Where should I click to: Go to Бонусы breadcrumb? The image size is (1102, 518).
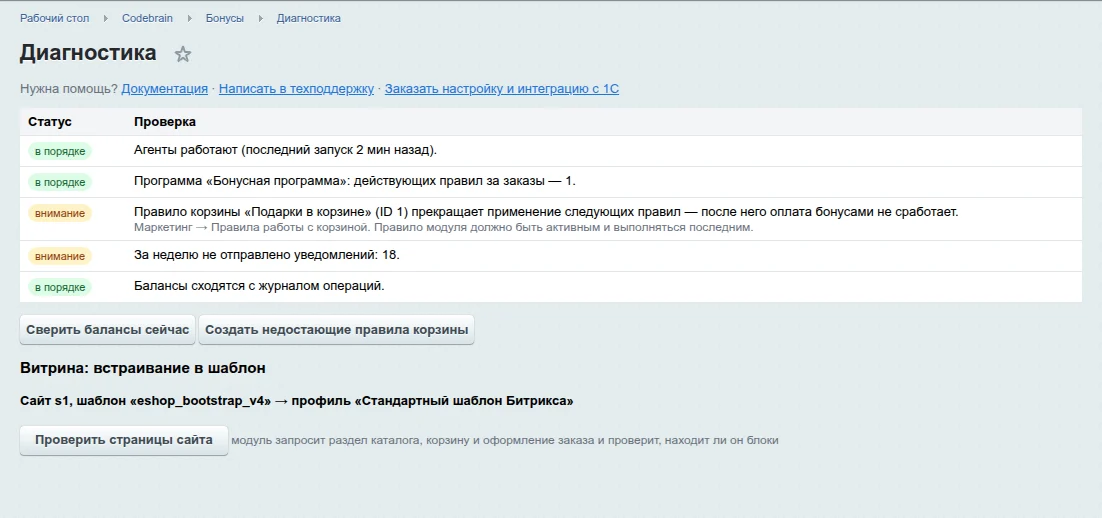[x=225, y=18]
